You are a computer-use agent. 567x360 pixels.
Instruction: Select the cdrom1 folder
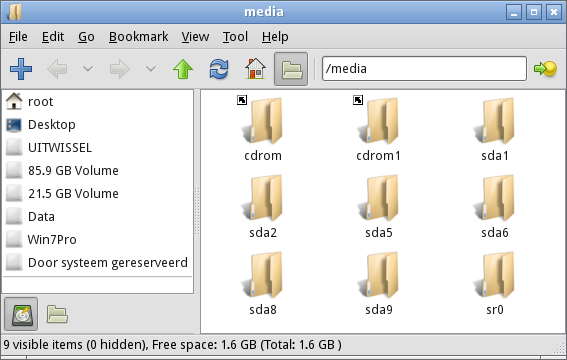point(379,130)
